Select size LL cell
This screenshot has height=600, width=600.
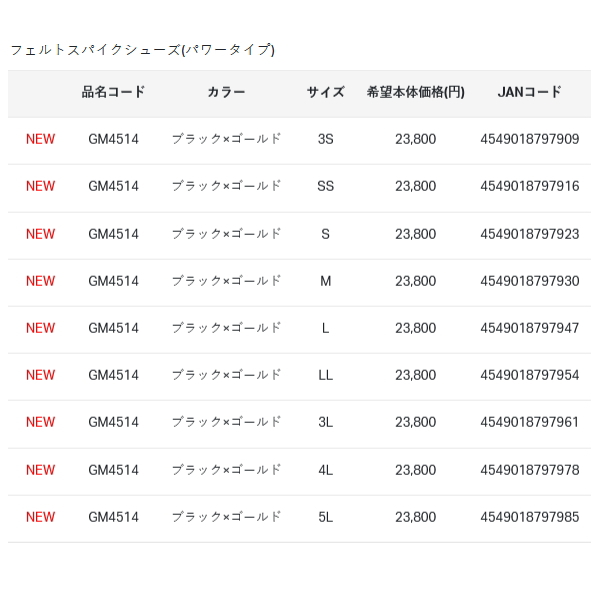[x=325, y=375]
